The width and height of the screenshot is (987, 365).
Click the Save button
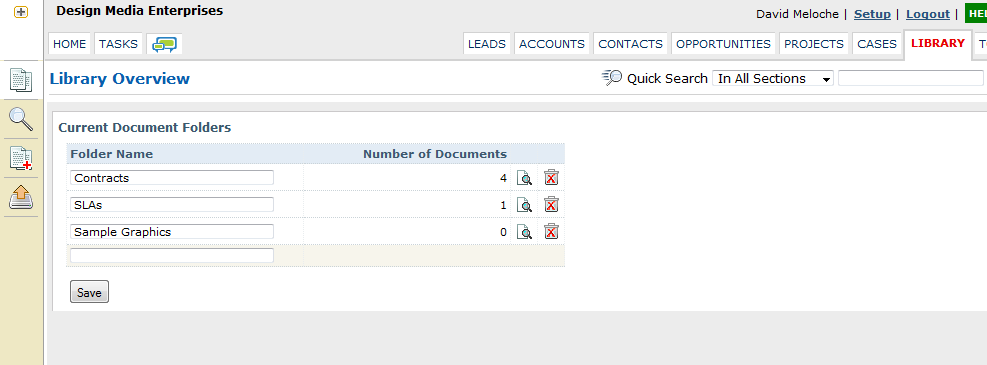pyautogui.click(x=89, y=292)
